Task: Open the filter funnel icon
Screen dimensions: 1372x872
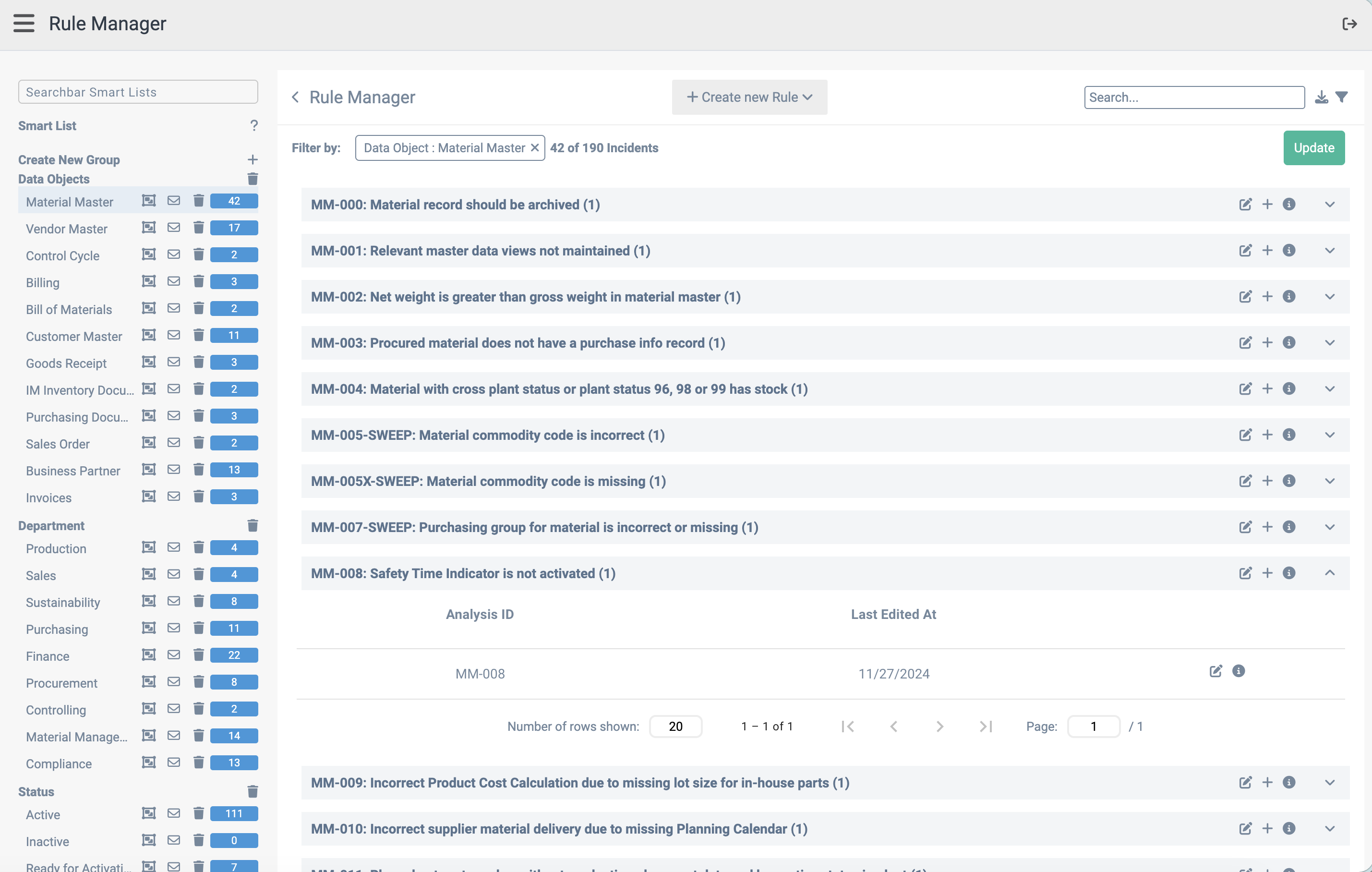Action: coord(1342,97)
